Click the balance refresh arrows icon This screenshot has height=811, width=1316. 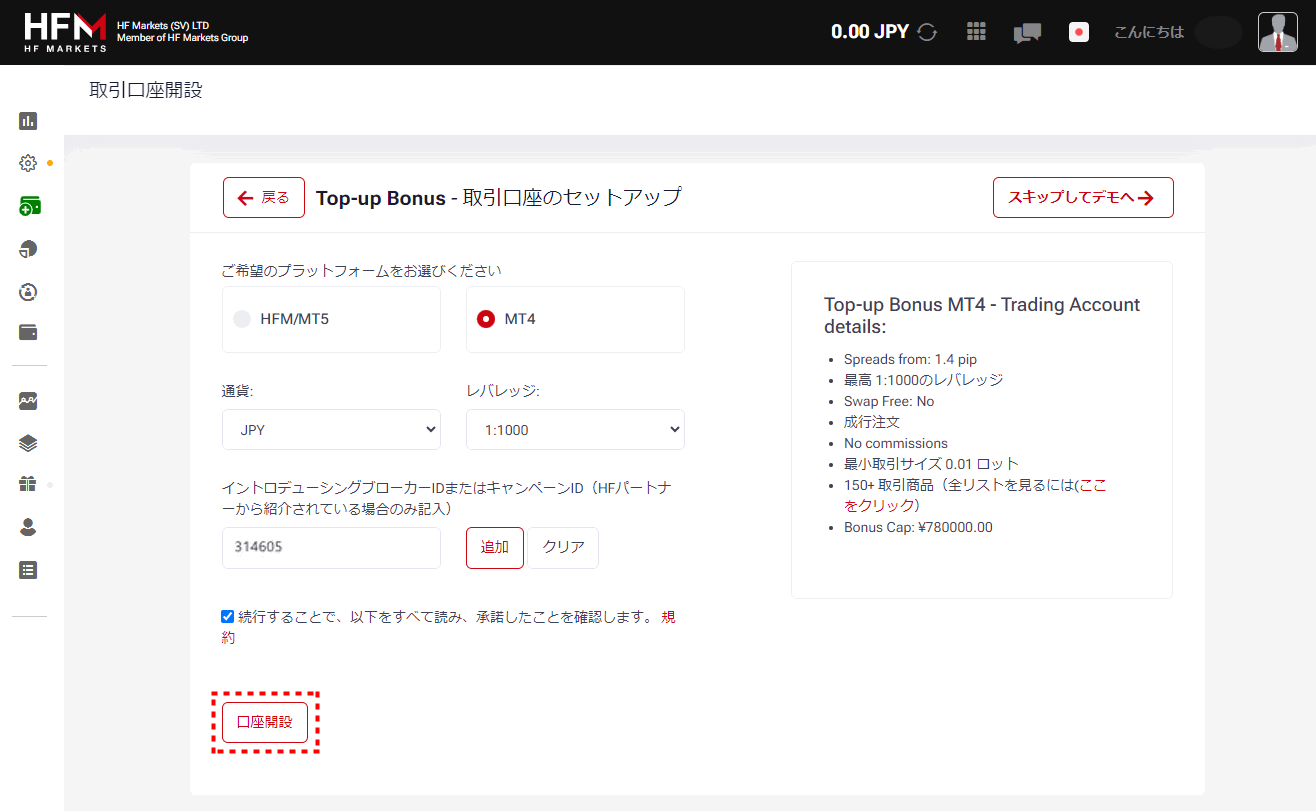tap(927, 32)
